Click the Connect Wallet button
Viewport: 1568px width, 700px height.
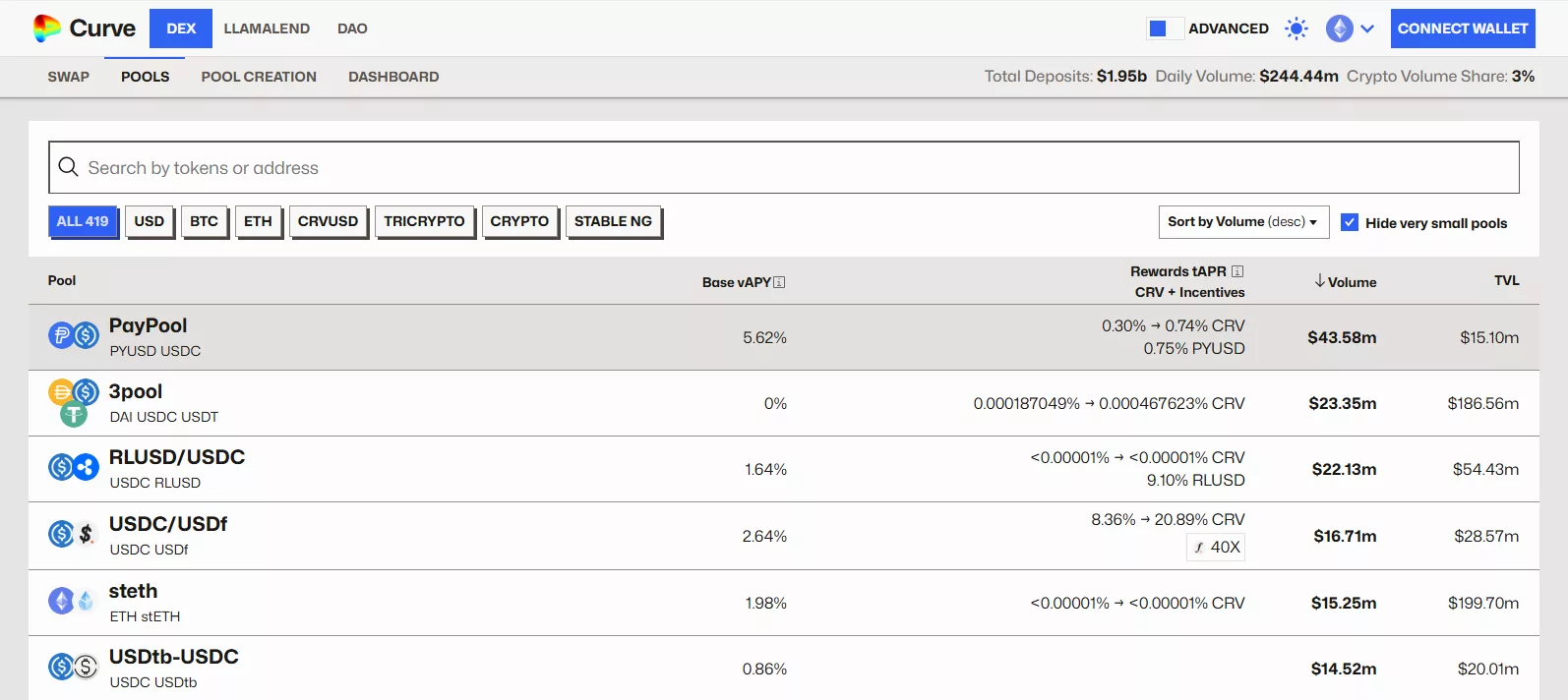point(1463,29)
